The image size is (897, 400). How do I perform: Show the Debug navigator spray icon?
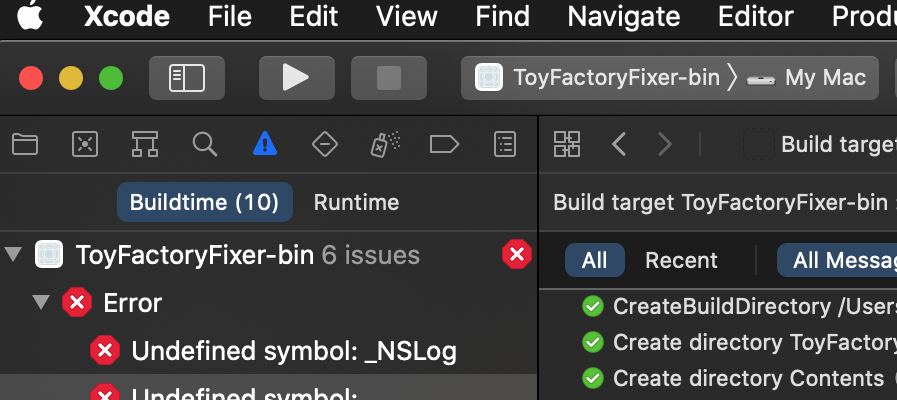point(385,144)
